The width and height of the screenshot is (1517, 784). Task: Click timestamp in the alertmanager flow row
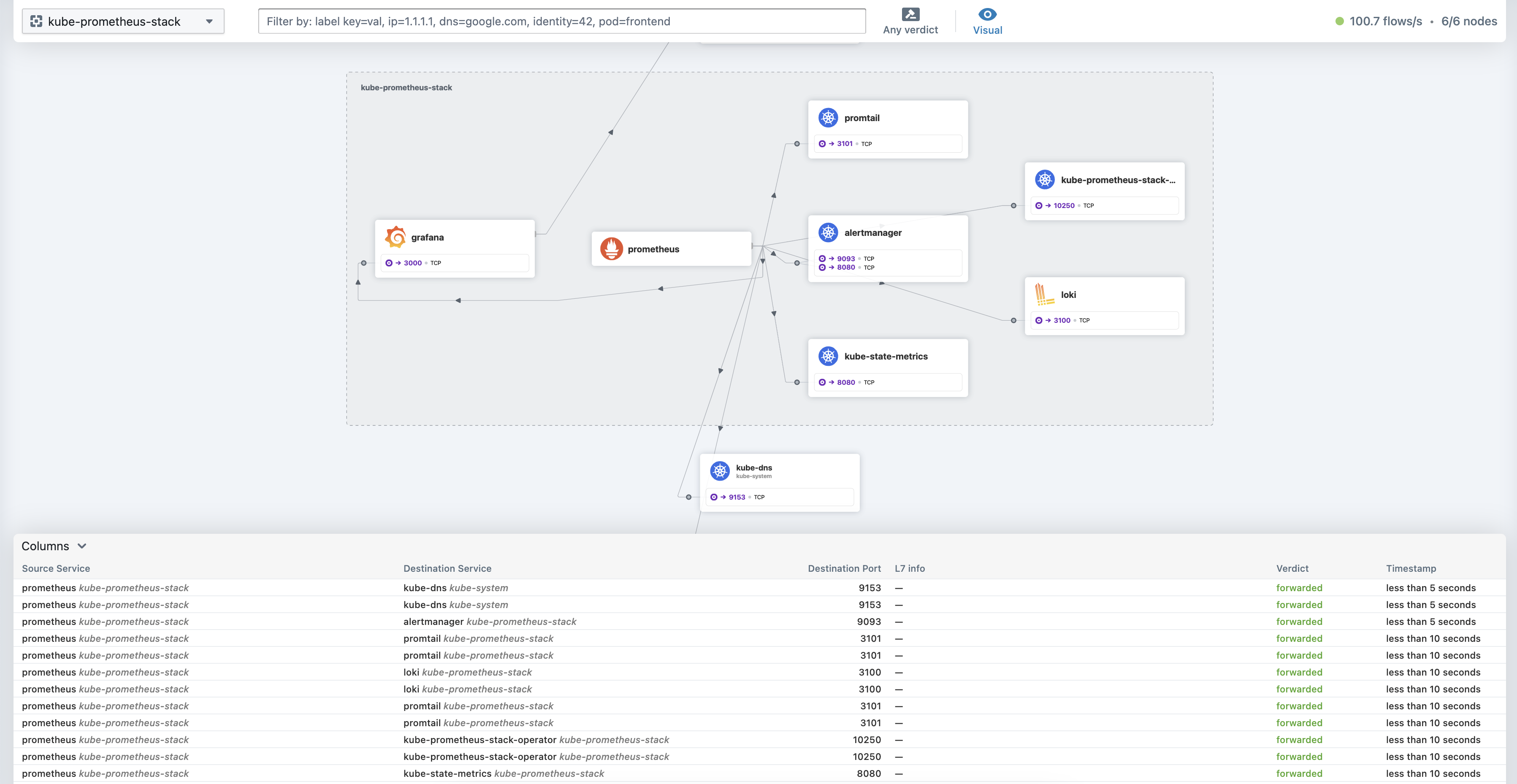tap(1430, 622)
